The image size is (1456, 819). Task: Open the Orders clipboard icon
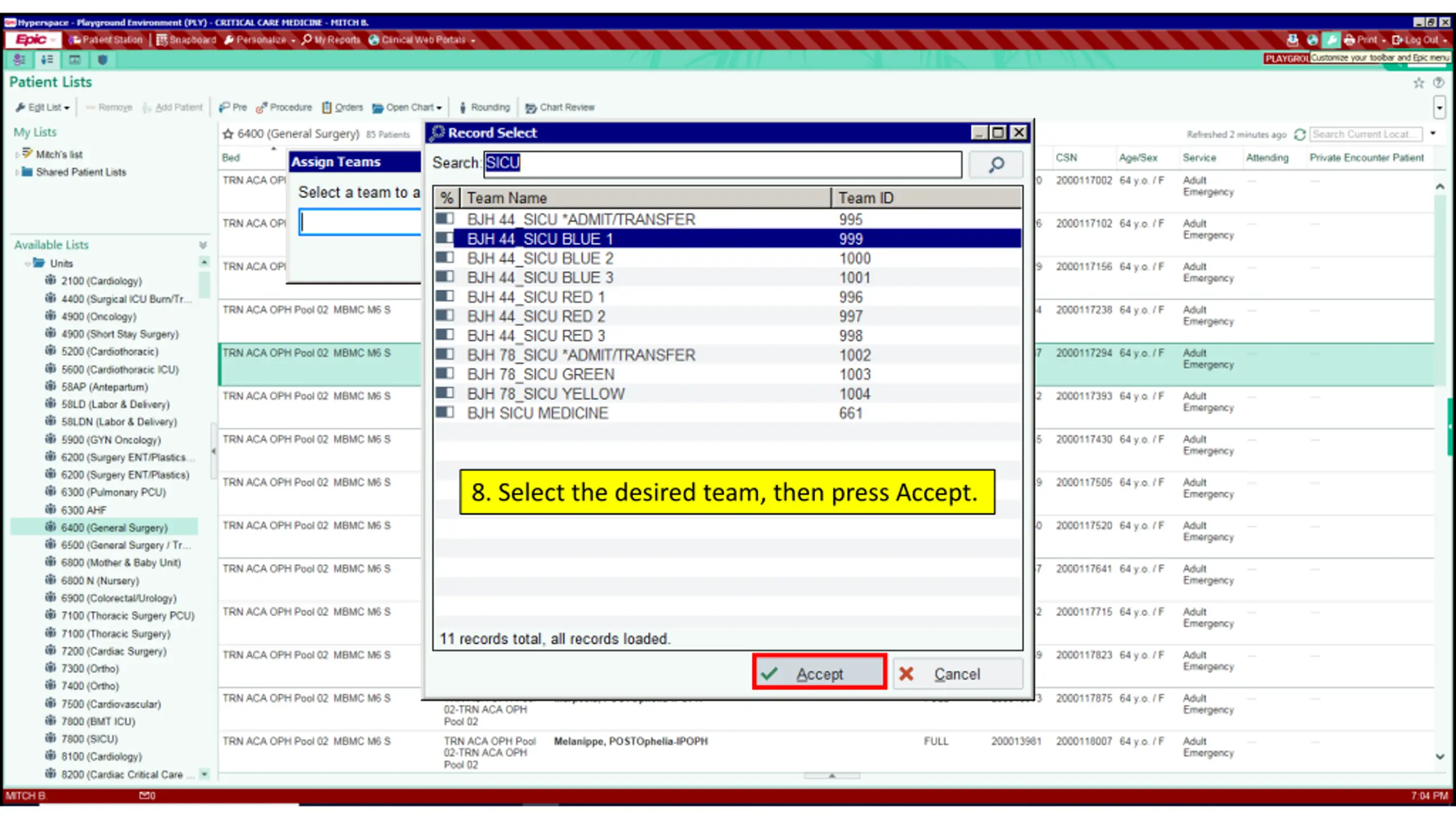click(327, 107)
